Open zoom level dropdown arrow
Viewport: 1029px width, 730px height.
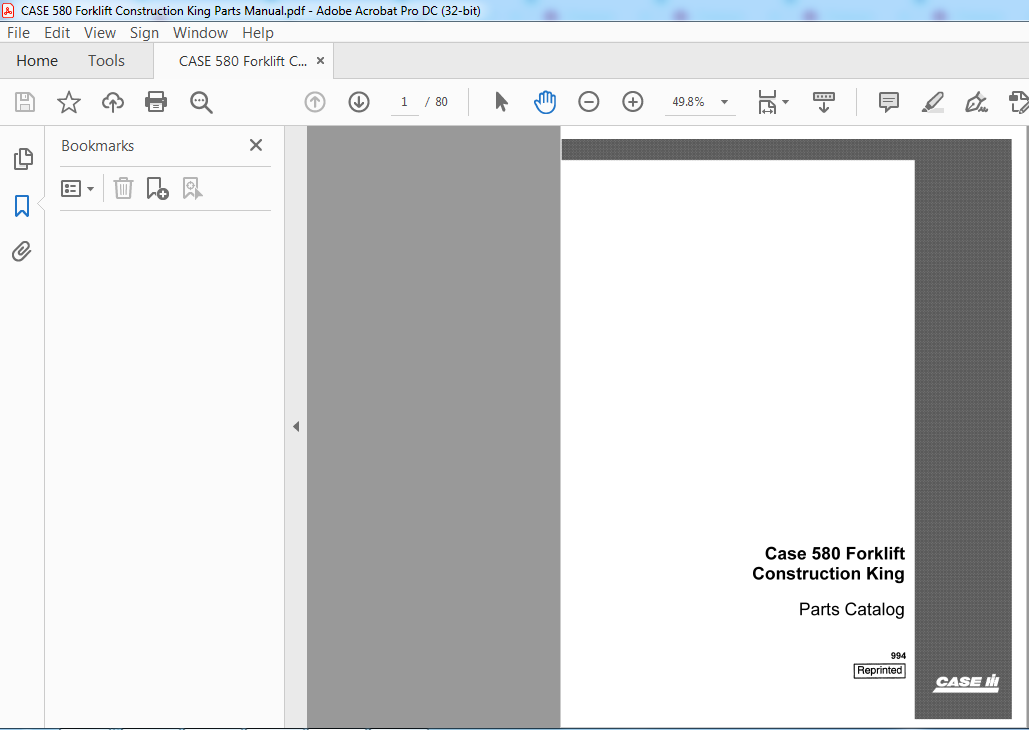(724, 102)
